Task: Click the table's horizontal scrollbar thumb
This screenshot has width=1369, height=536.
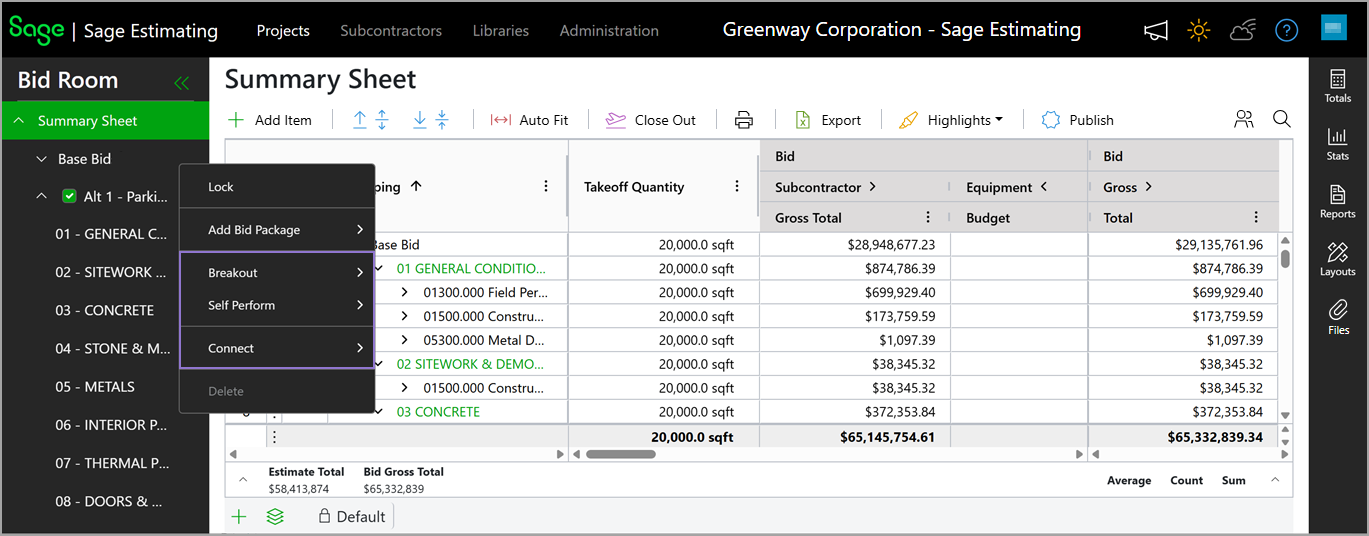Action: click(x=620, y=454)
